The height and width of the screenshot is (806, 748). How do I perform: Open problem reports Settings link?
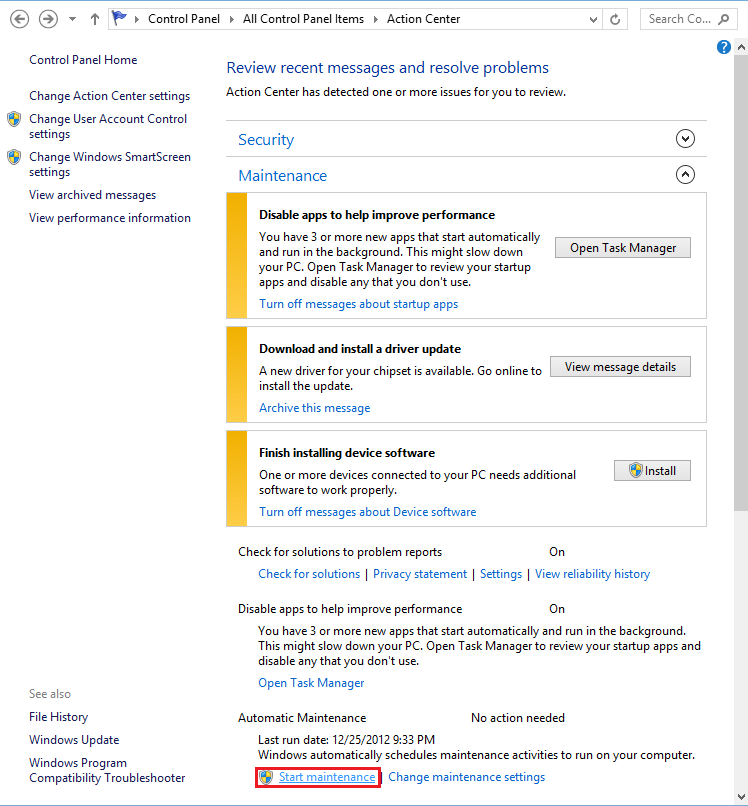point(501,574)
